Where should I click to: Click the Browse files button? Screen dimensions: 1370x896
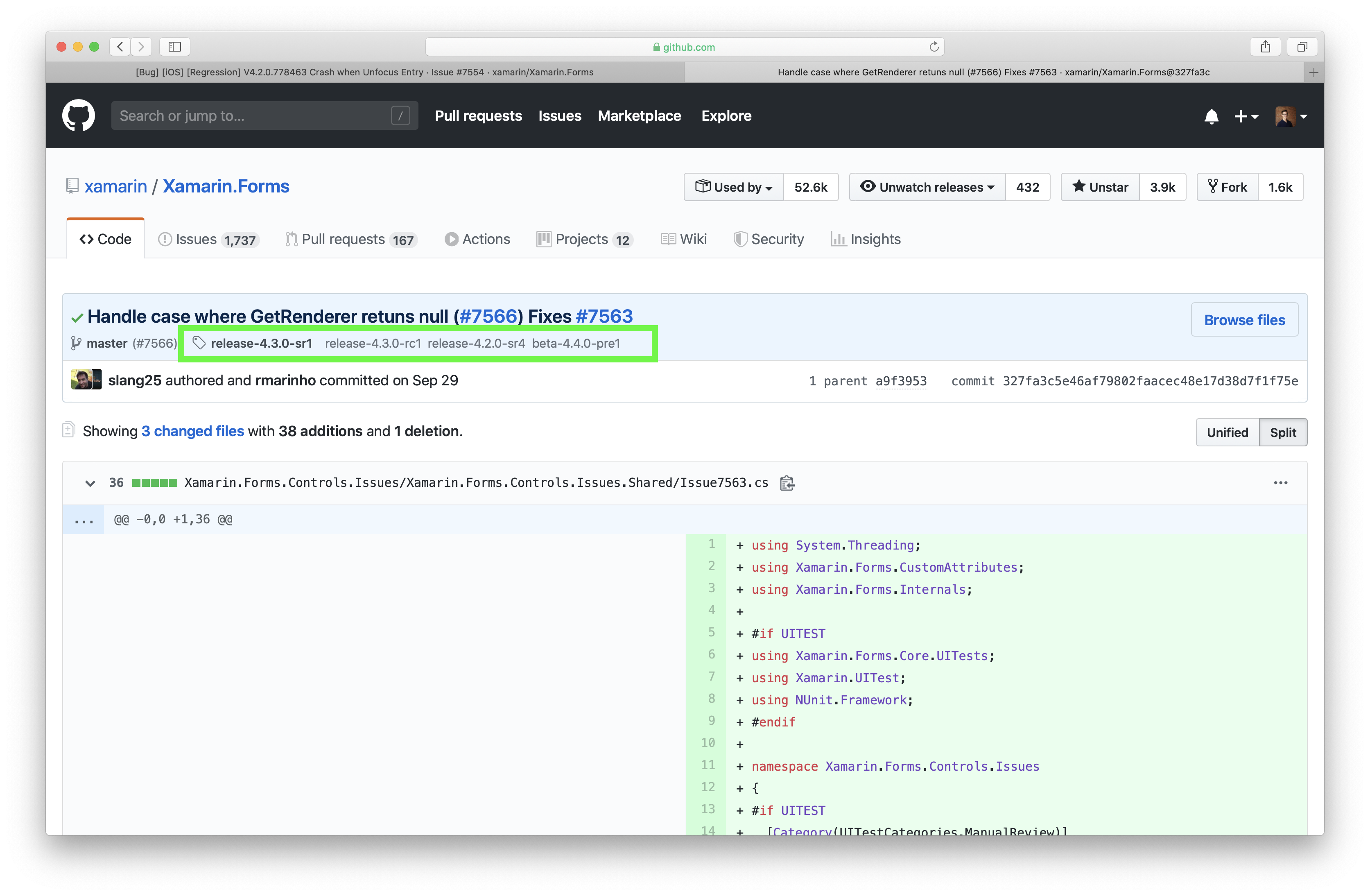(1244, 319)
